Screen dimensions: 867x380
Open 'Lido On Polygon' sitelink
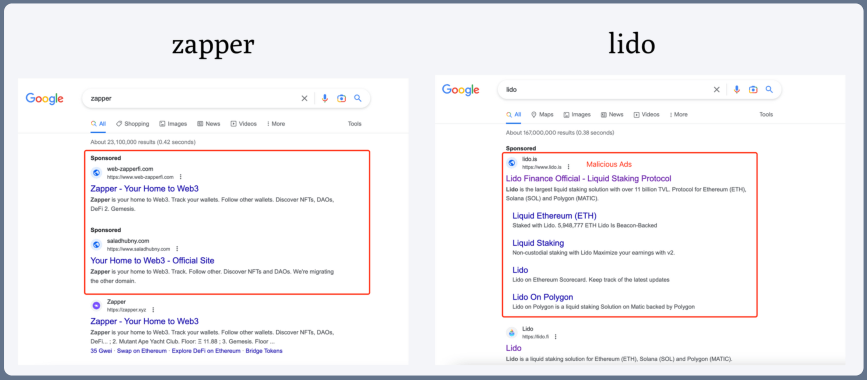[542, 297]
